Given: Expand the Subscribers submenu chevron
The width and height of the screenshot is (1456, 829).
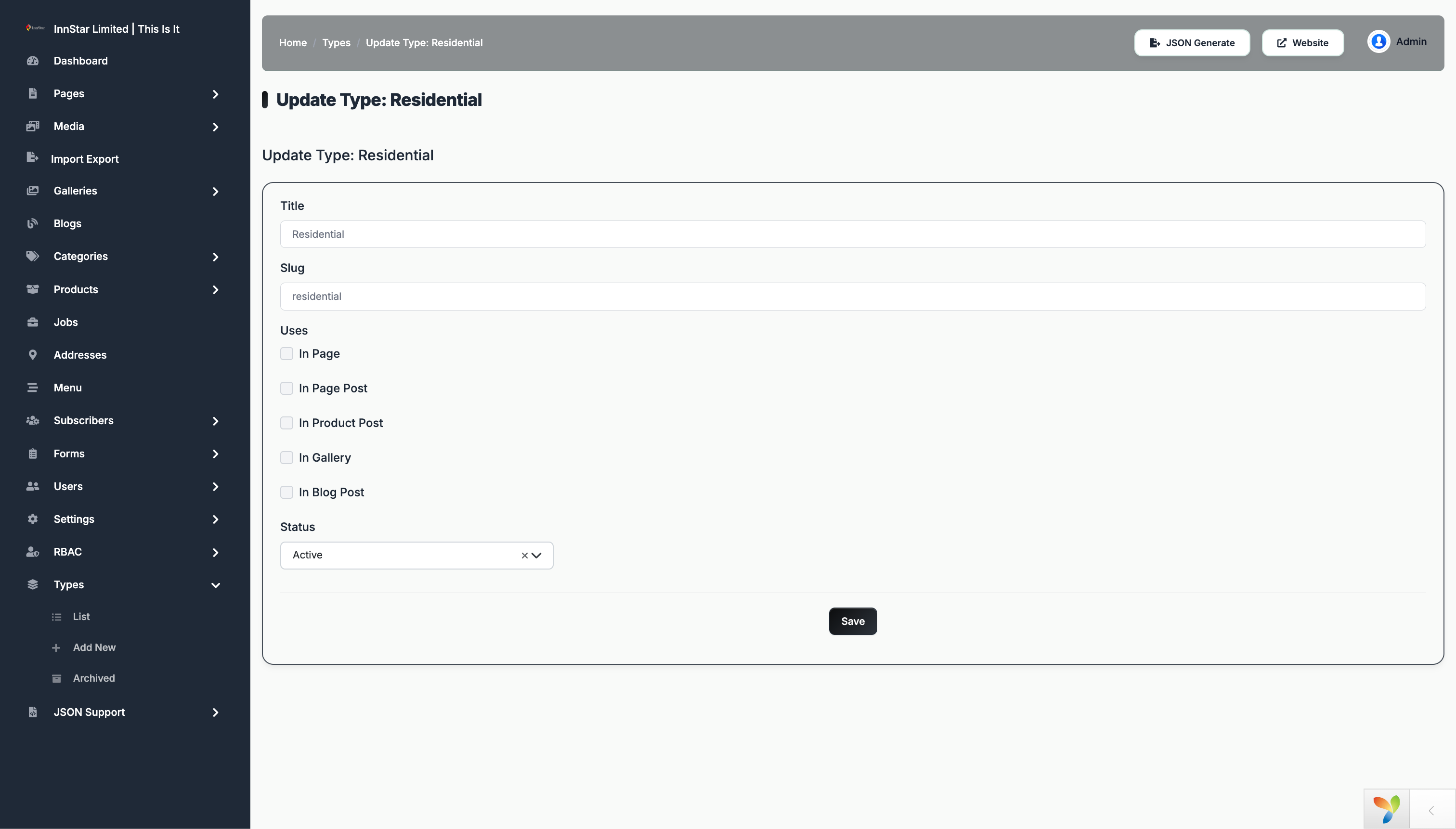Looking at the screenshot, I should coord(215,421).
